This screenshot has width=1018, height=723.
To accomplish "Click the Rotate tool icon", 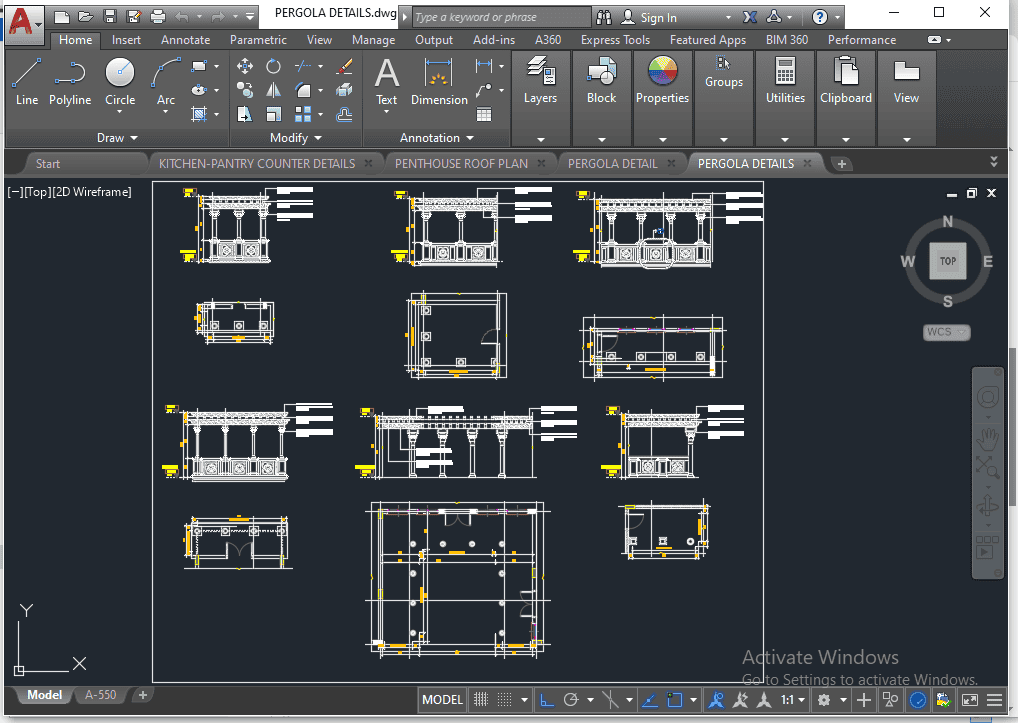I will click(x=273, y=66).
